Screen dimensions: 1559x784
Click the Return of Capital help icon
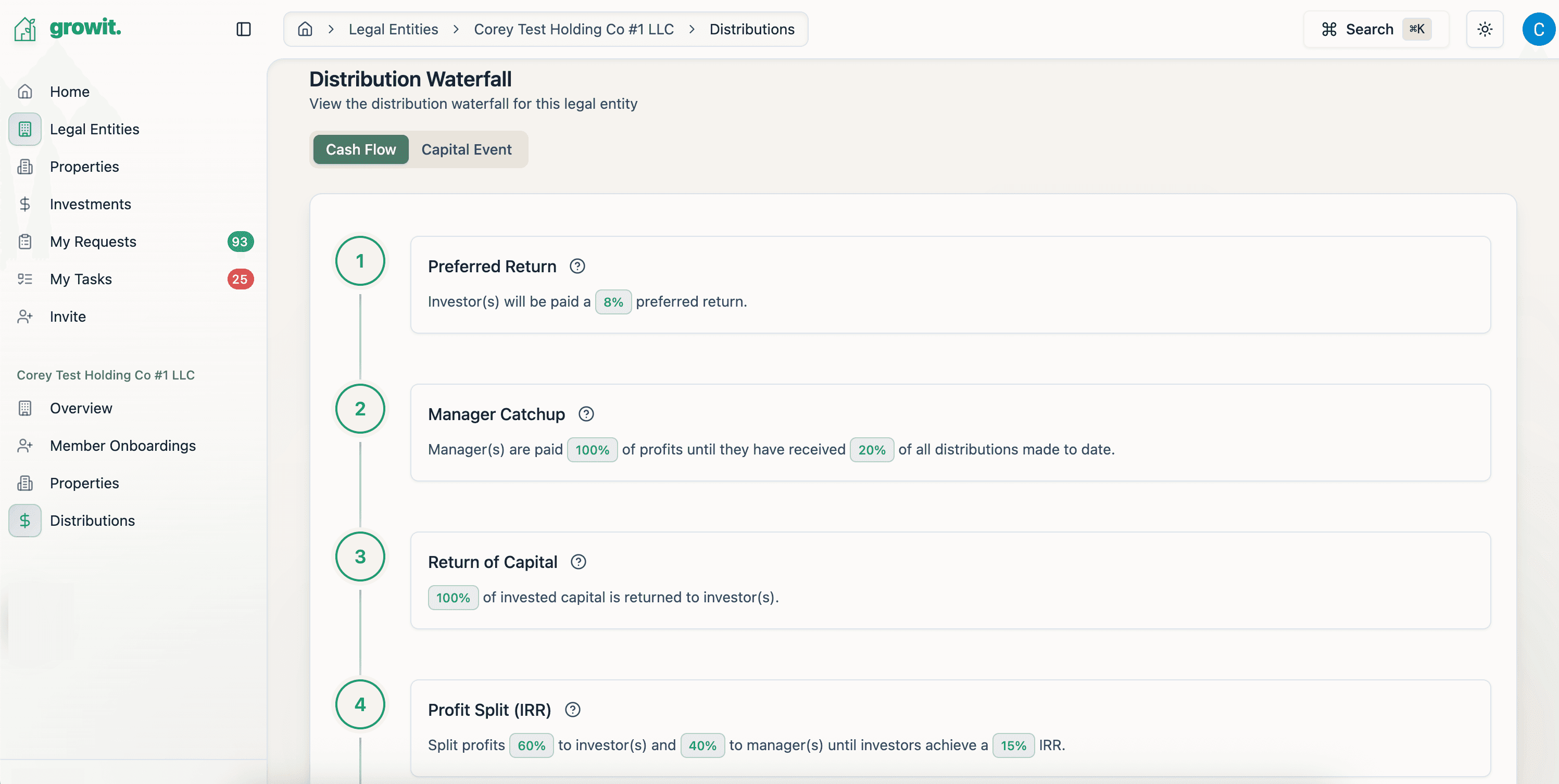pos(578,562)
